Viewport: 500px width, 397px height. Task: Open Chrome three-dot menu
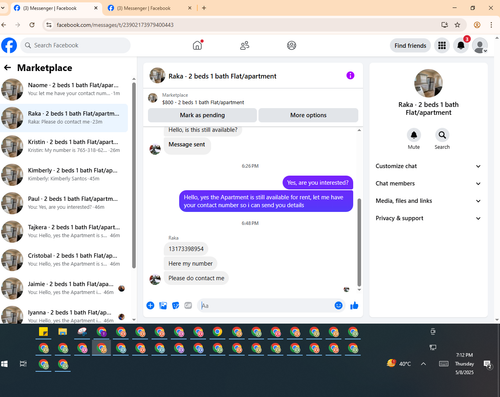(491, 25)
